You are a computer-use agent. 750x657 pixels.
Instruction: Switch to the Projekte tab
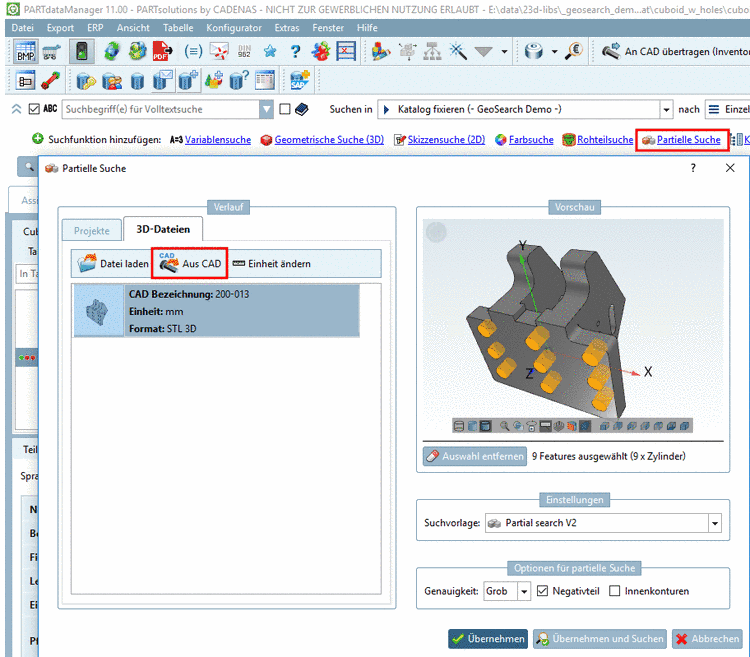[91, 231]
